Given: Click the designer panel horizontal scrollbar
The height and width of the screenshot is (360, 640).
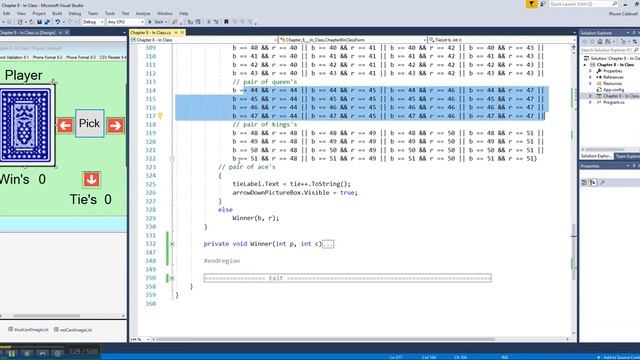Looking at the screenshot, I should 46,316.
